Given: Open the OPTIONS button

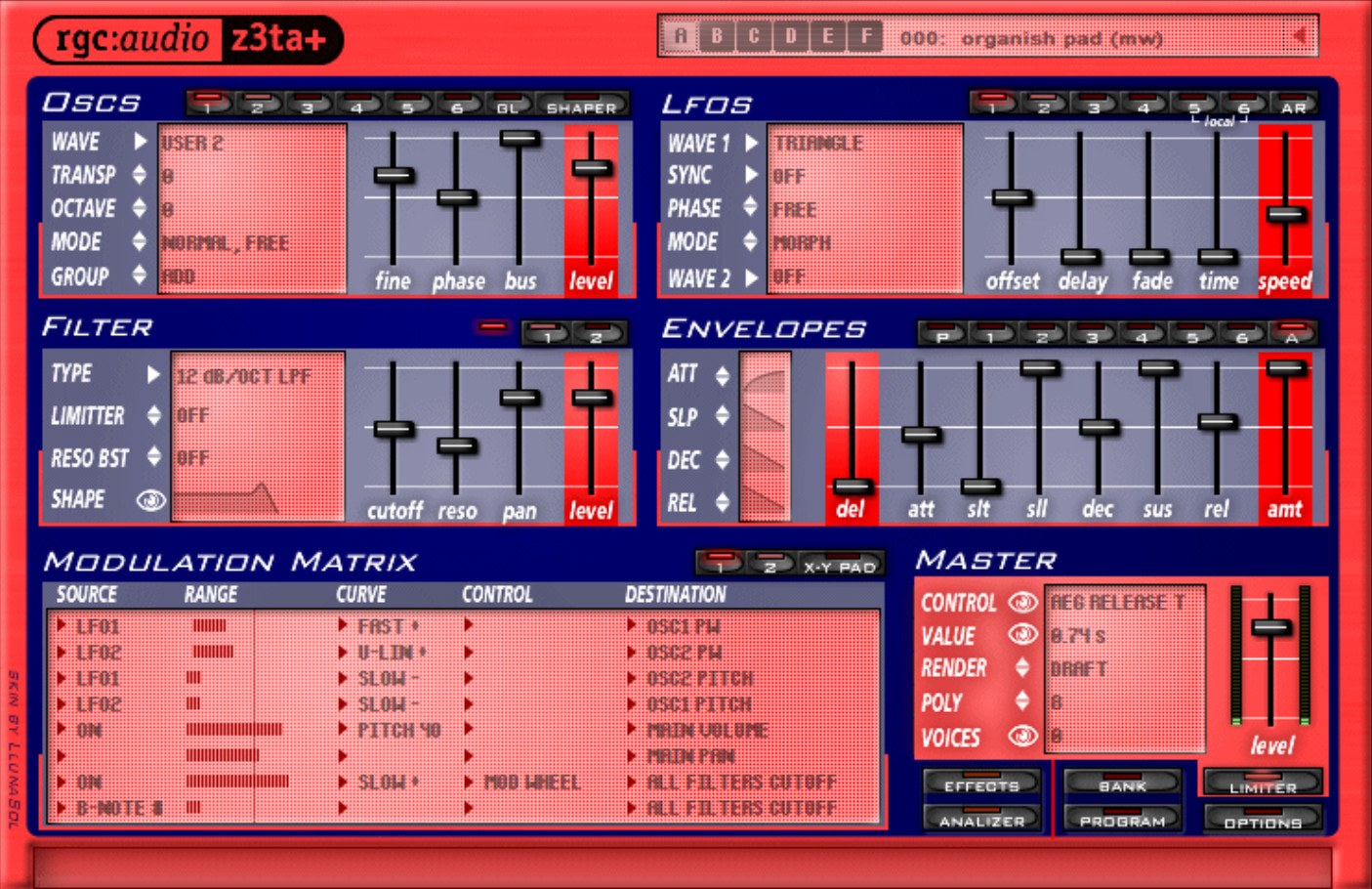Looking at the screenshot, I should tap(1264, 819).
